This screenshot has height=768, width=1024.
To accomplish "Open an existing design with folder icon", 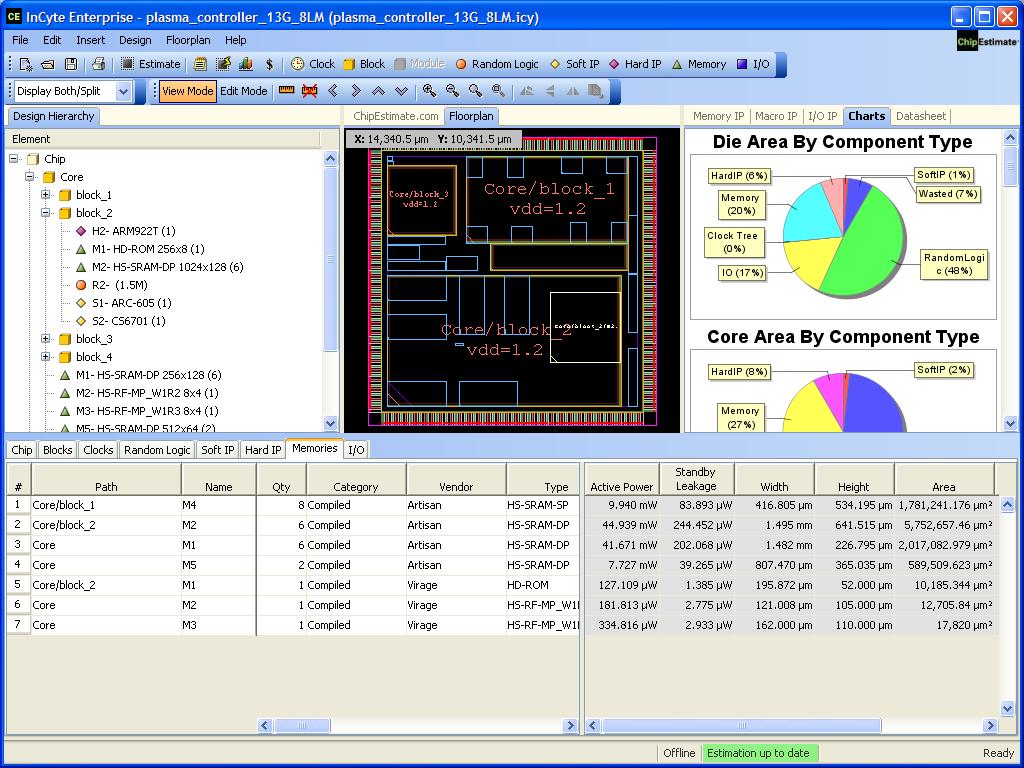I will click(x=48, y=64).
